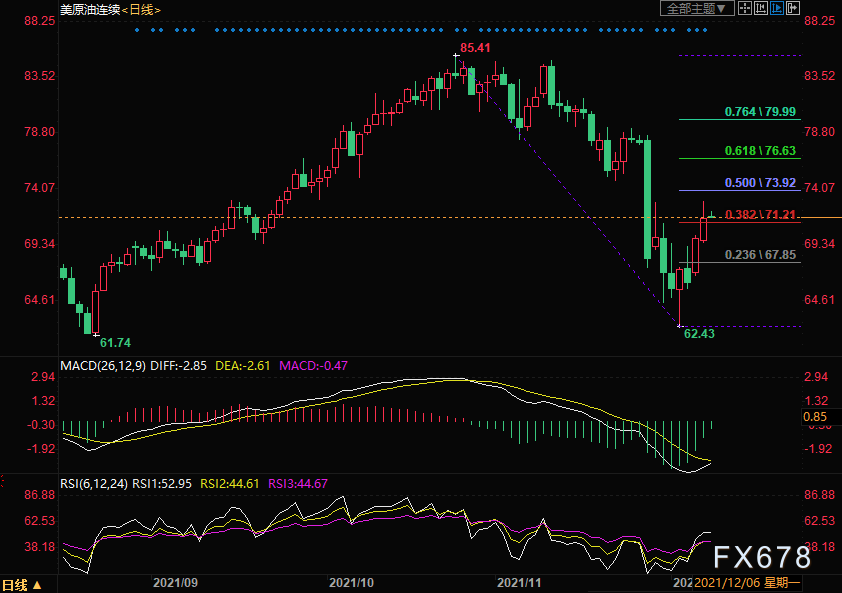
Task: Click the 62.43 low price marker
Action: pyautogui.click(x=699, y=334)
